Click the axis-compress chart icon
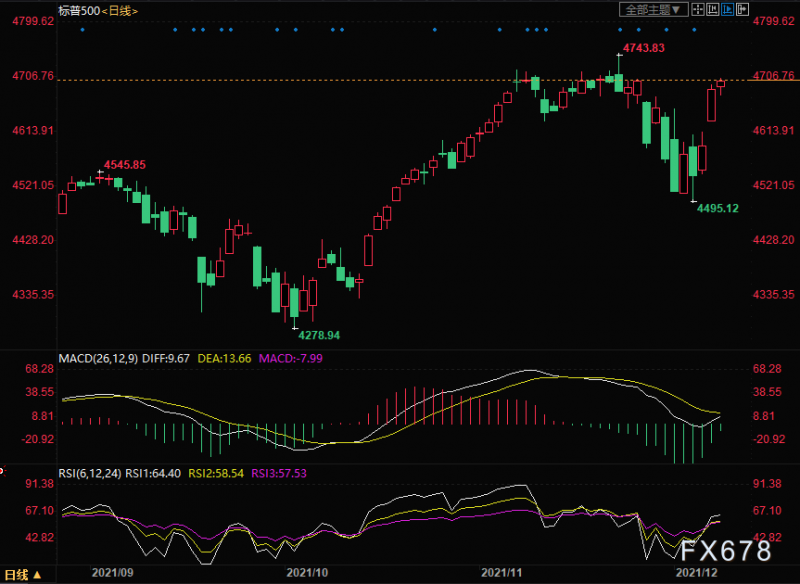Image resolution: width=800 pixels, height=584 pixels. pos(712,9)
